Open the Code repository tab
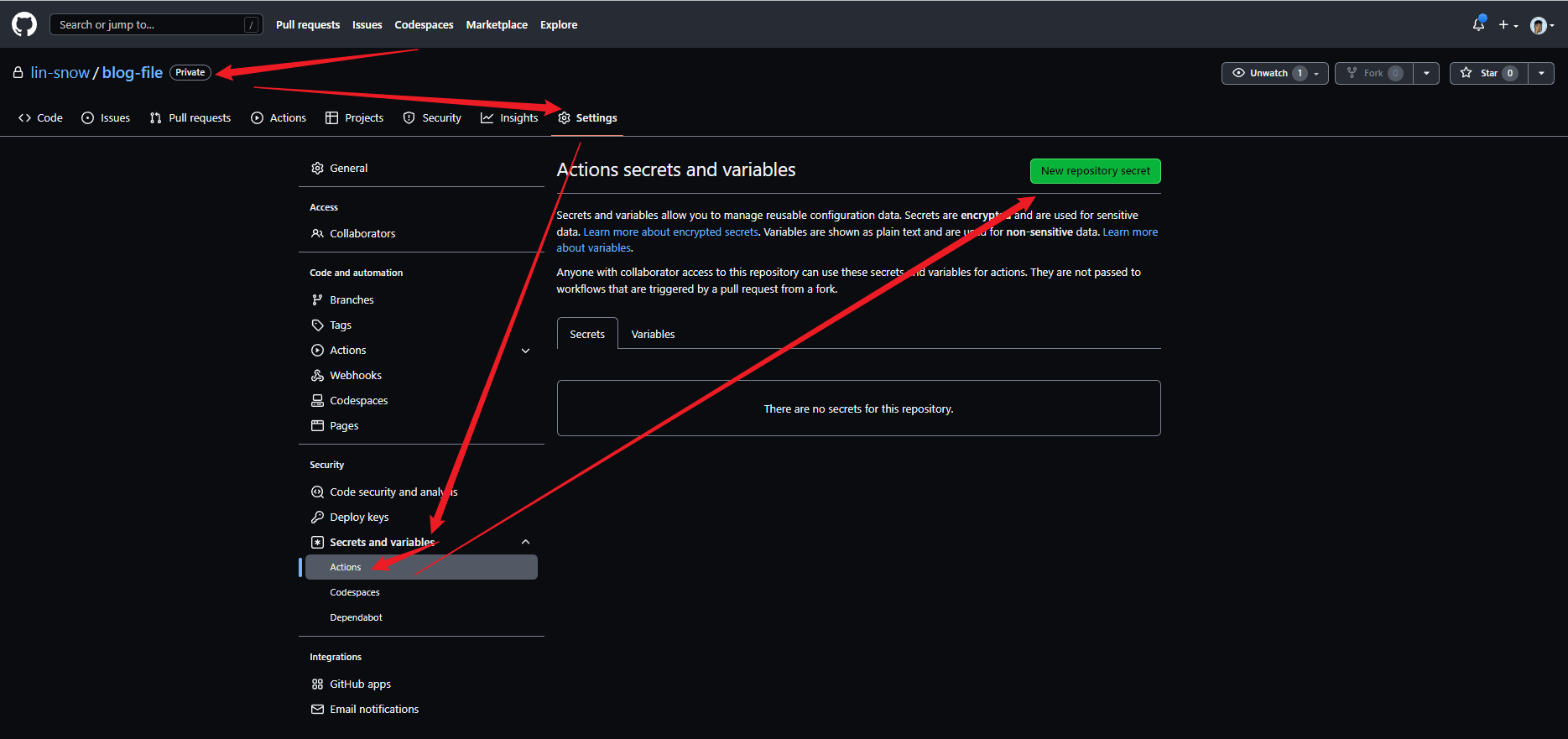Image resolution: width=1568 pixels, height=739 pixels. 40,117
